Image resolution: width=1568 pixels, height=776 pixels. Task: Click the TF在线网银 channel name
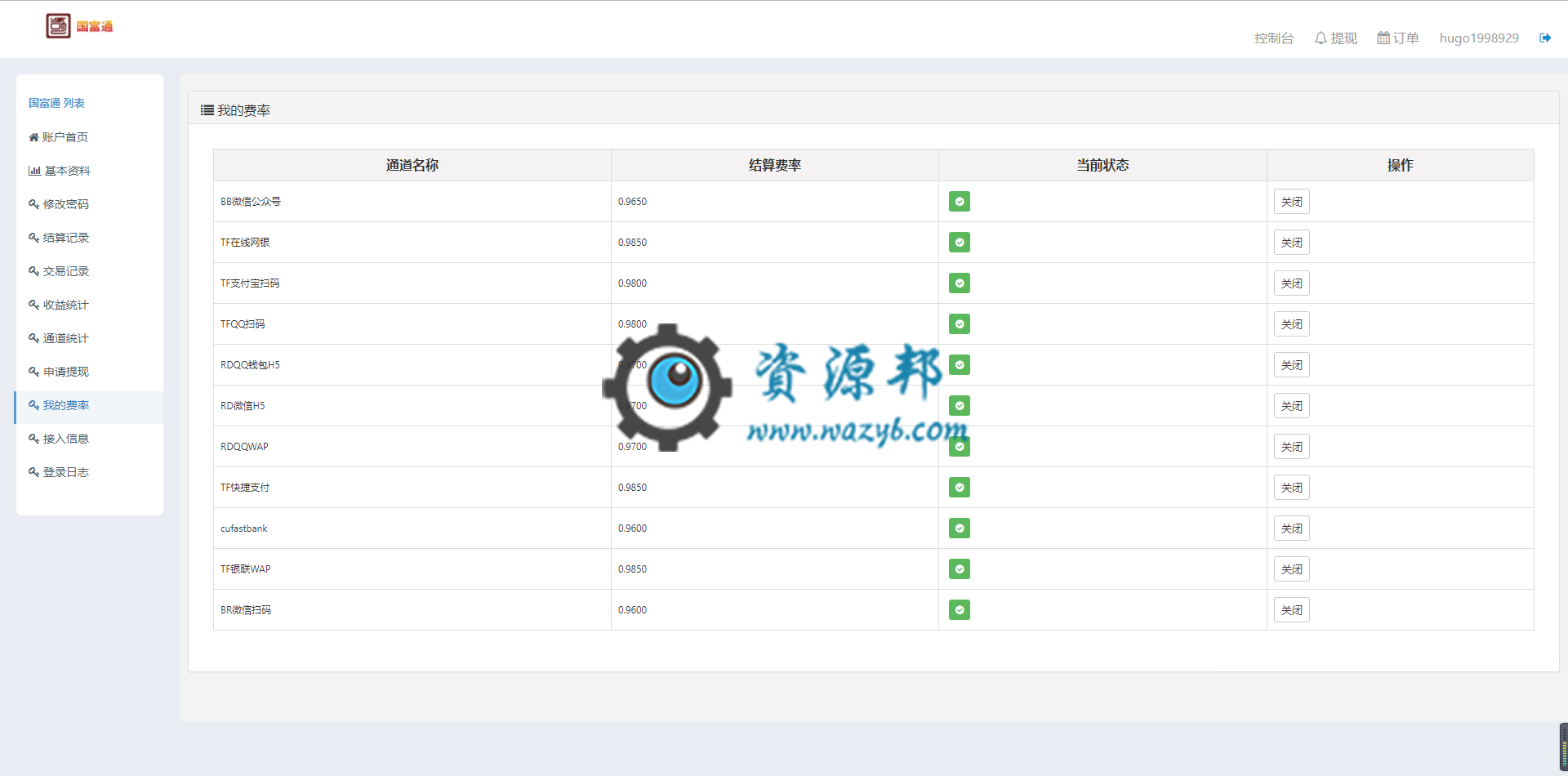coord(245,243)
